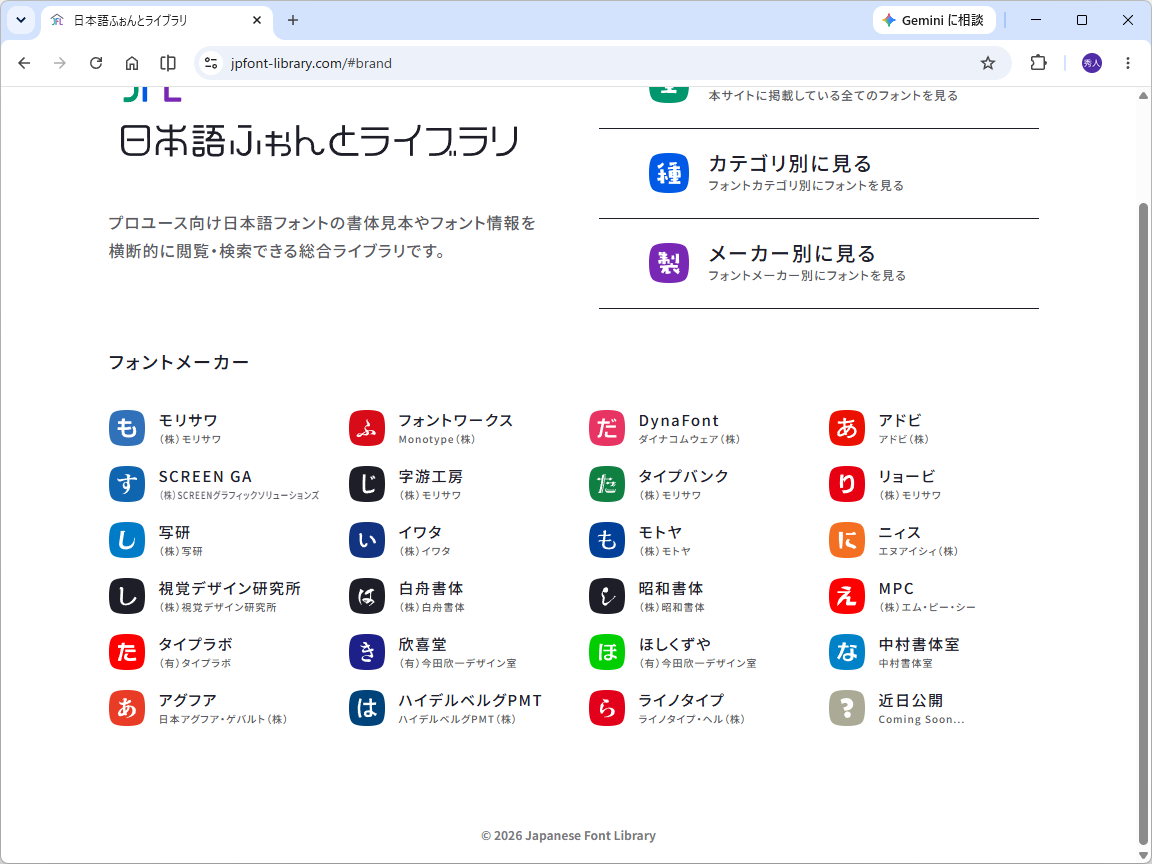Open the blue モリサワ maker icon

[x=127, y=428]
